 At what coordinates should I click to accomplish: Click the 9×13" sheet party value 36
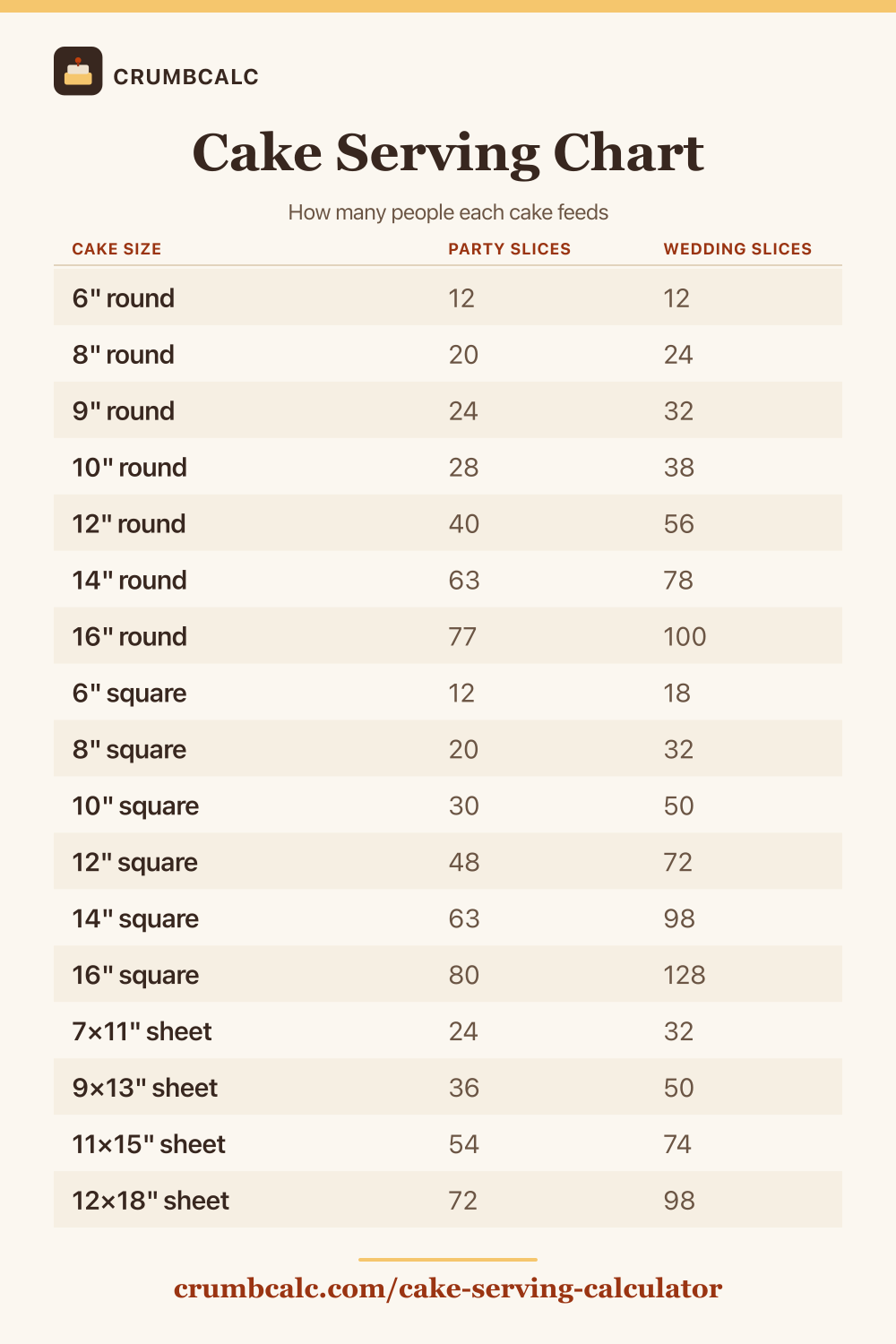click(464, 1089)
